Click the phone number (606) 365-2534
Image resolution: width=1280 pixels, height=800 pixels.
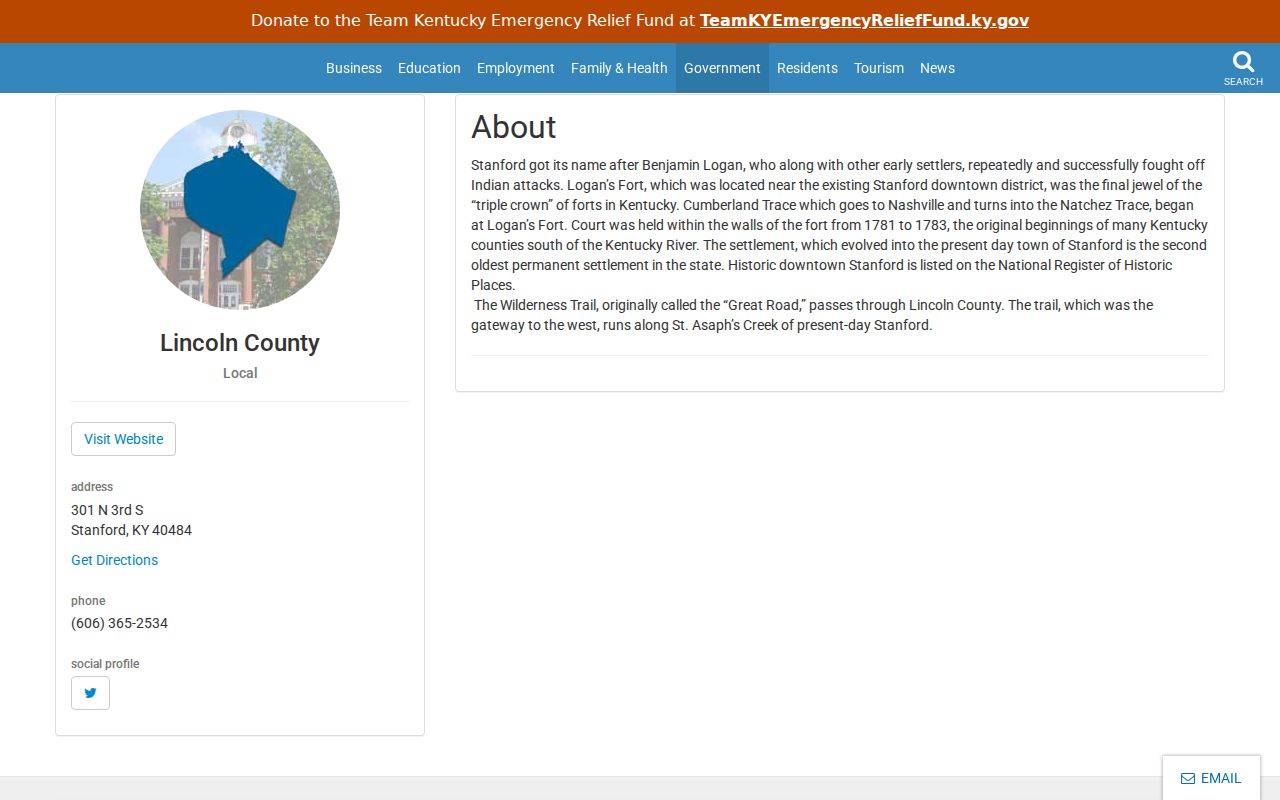coord(119,623)
